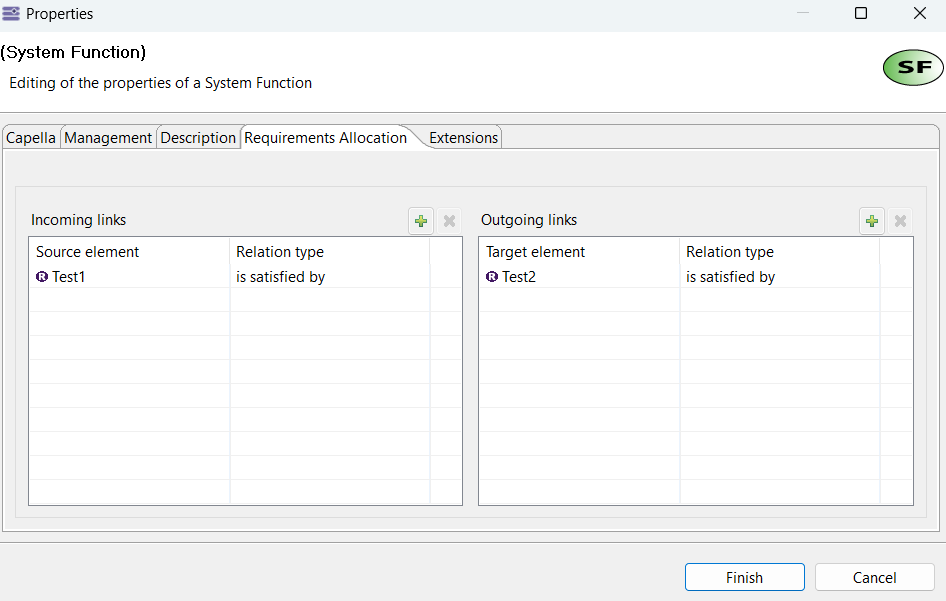Click the Target element column header

(536, 252)
